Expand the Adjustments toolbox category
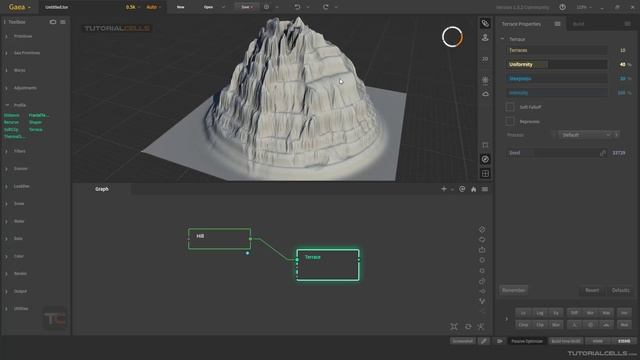Screen dimensions: 640x360 pos(25,88)
